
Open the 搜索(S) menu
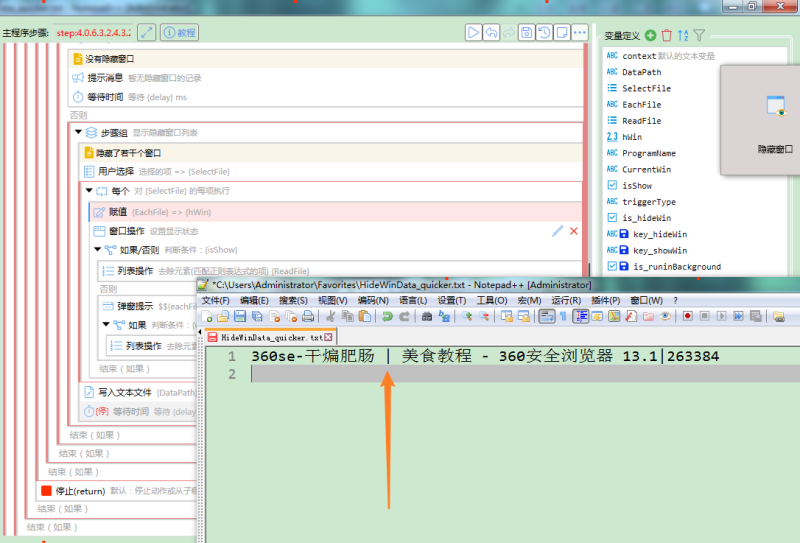[293, 300]
